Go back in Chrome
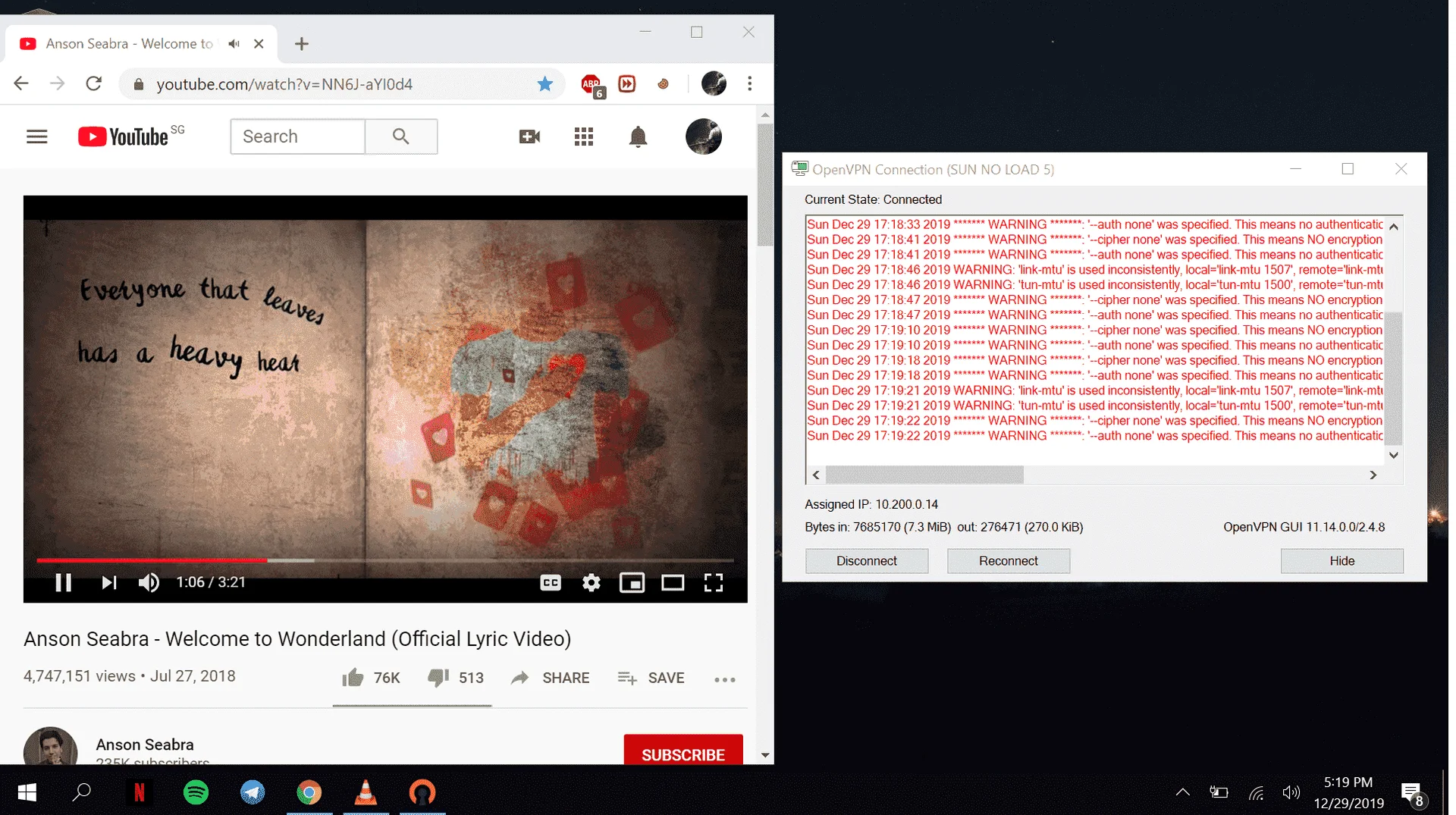 [21, 84]
